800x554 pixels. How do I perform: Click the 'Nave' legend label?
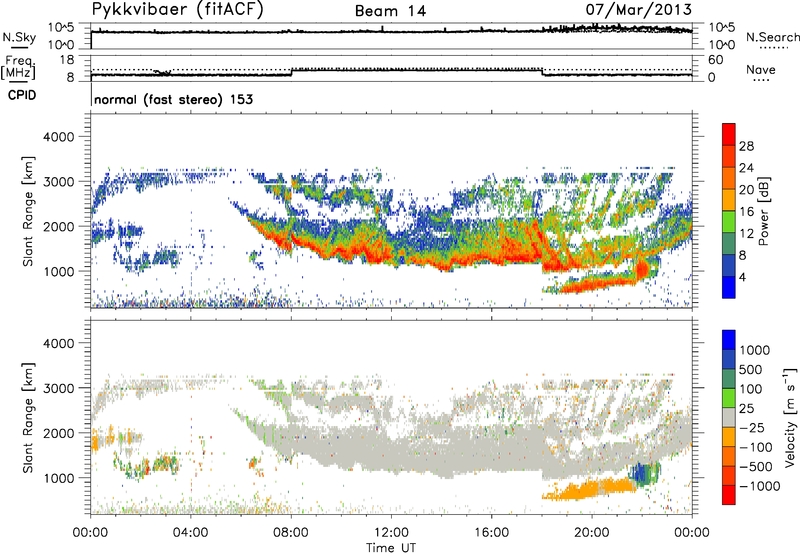tap(761, 69)
